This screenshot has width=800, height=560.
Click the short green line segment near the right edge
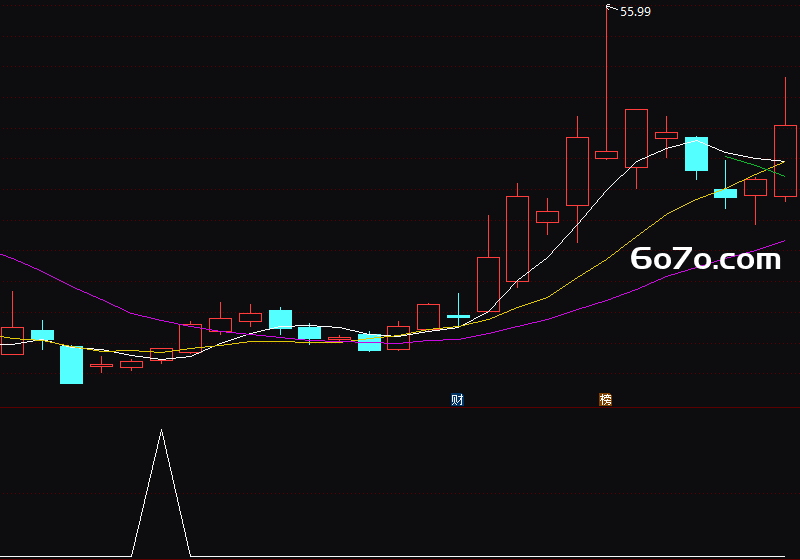[x=755, y=166]
